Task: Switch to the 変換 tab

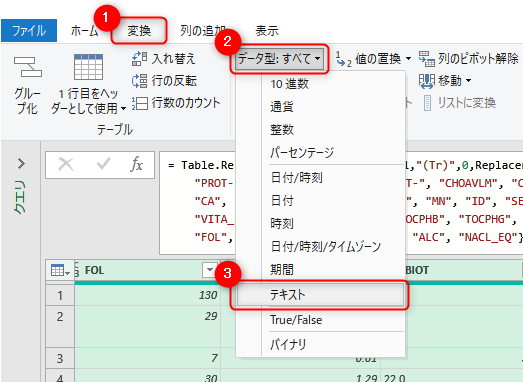Action: [x=139, y=31]
